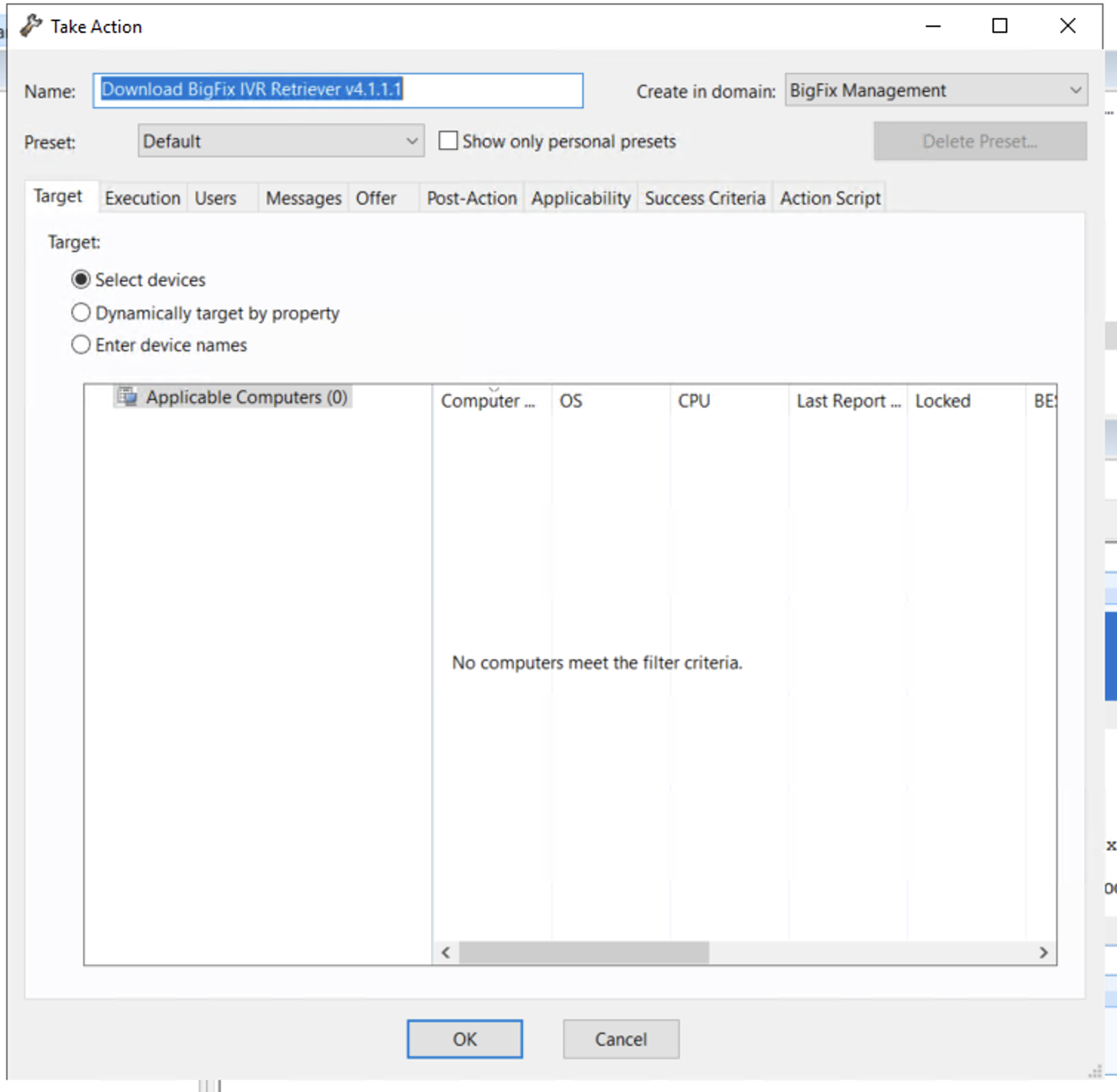Maximize the Take Action dialog
This screenshot has height=1092, width=1117.
1000,26
